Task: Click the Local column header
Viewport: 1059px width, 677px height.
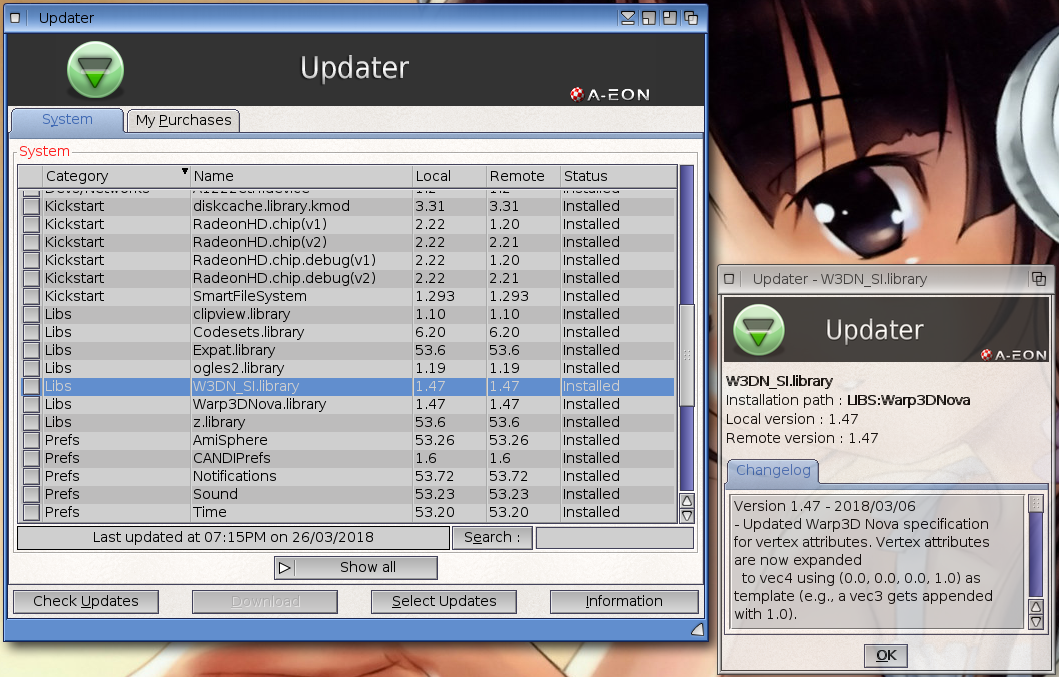Action: pos(449,176)
